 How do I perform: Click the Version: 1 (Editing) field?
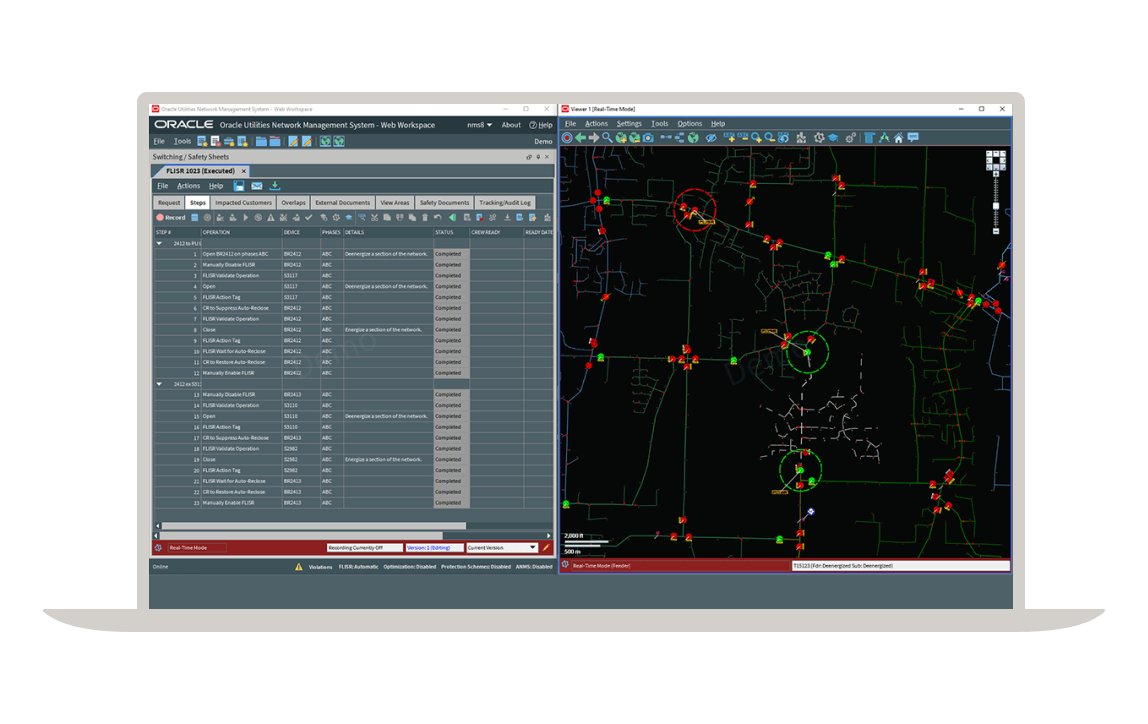[434, 548]
